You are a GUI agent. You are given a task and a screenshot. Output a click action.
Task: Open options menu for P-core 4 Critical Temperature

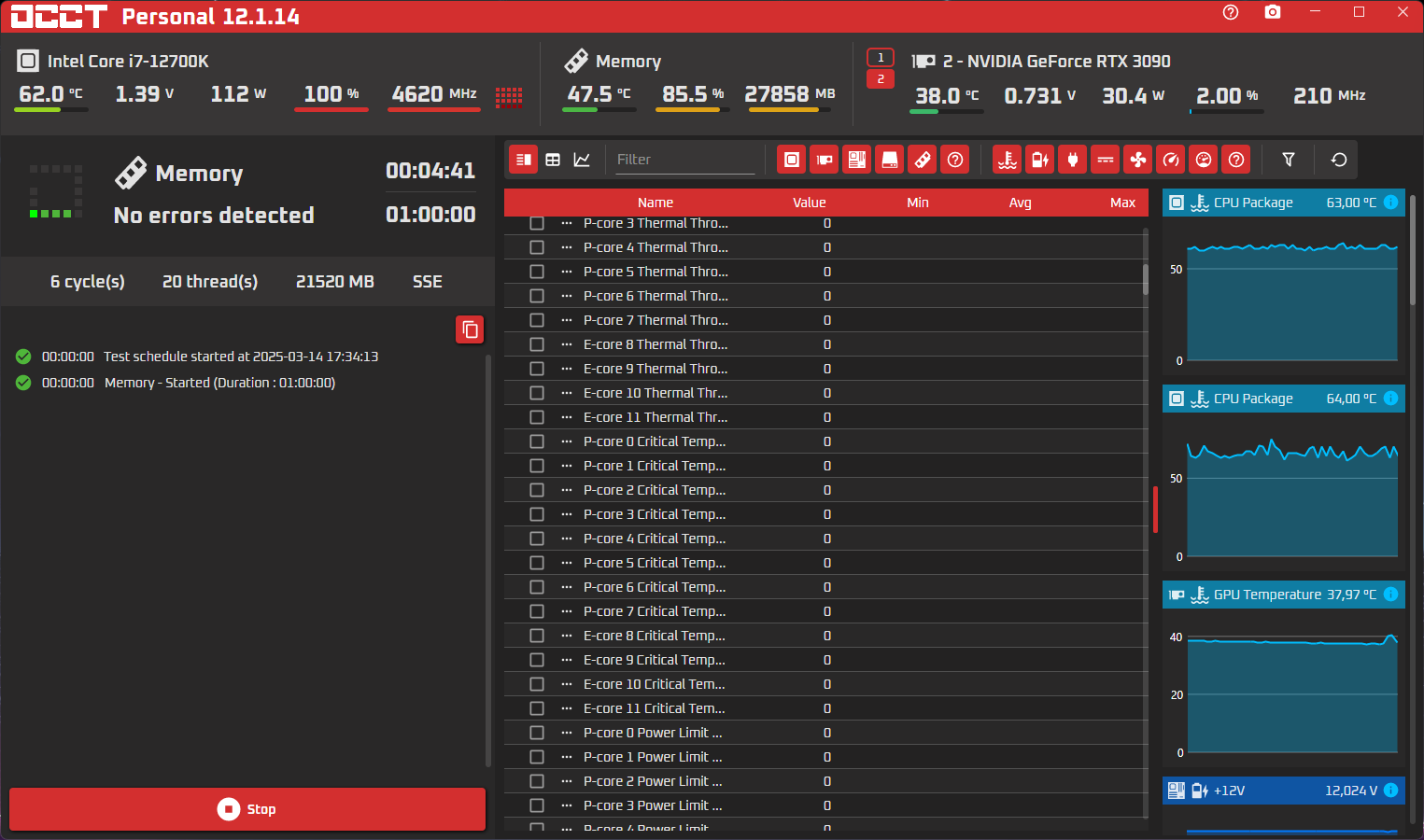click(567, 539)
